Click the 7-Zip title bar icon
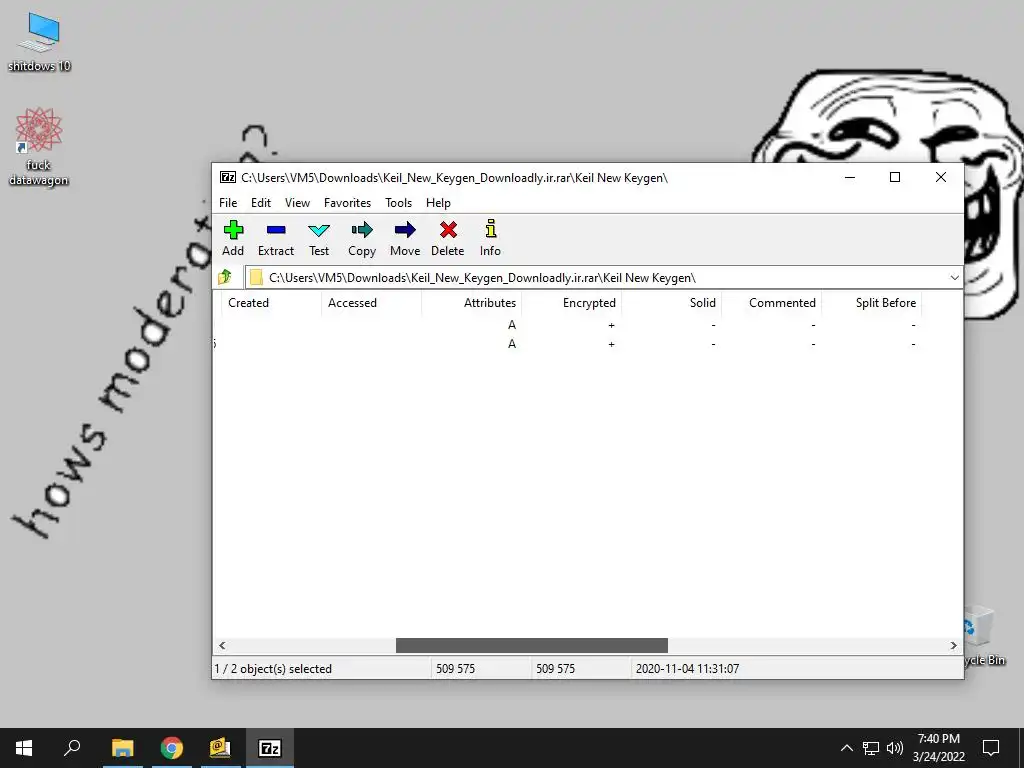 click(x=228, y=177)
